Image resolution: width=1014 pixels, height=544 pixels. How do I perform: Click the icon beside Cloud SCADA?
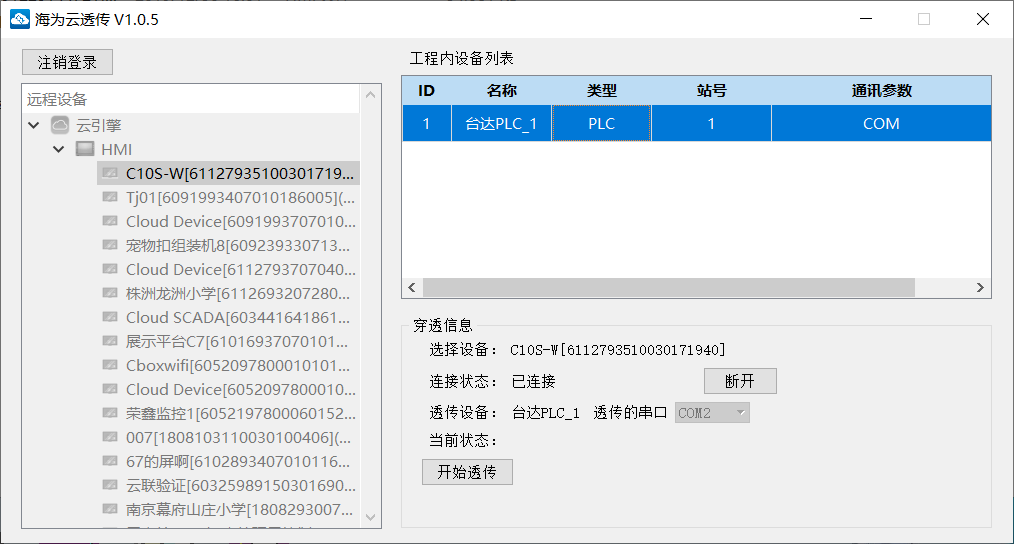(x=110, y=317)
